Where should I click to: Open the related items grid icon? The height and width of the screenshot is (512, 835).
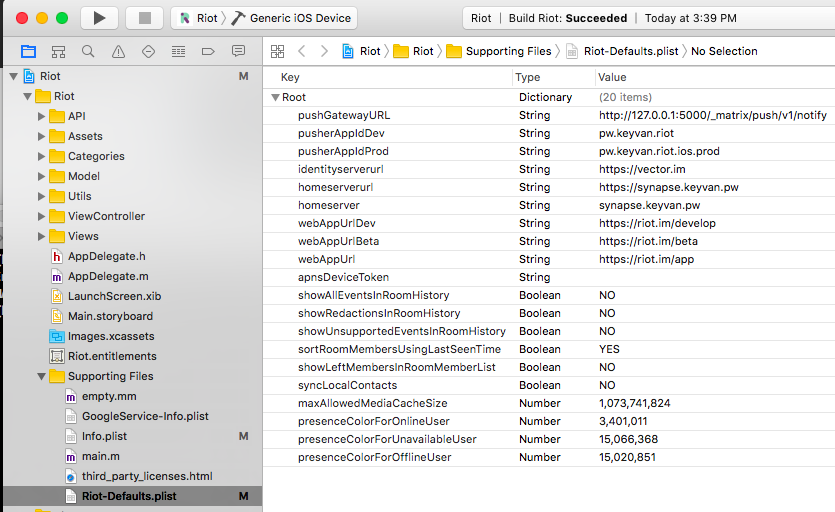(277, 51)
